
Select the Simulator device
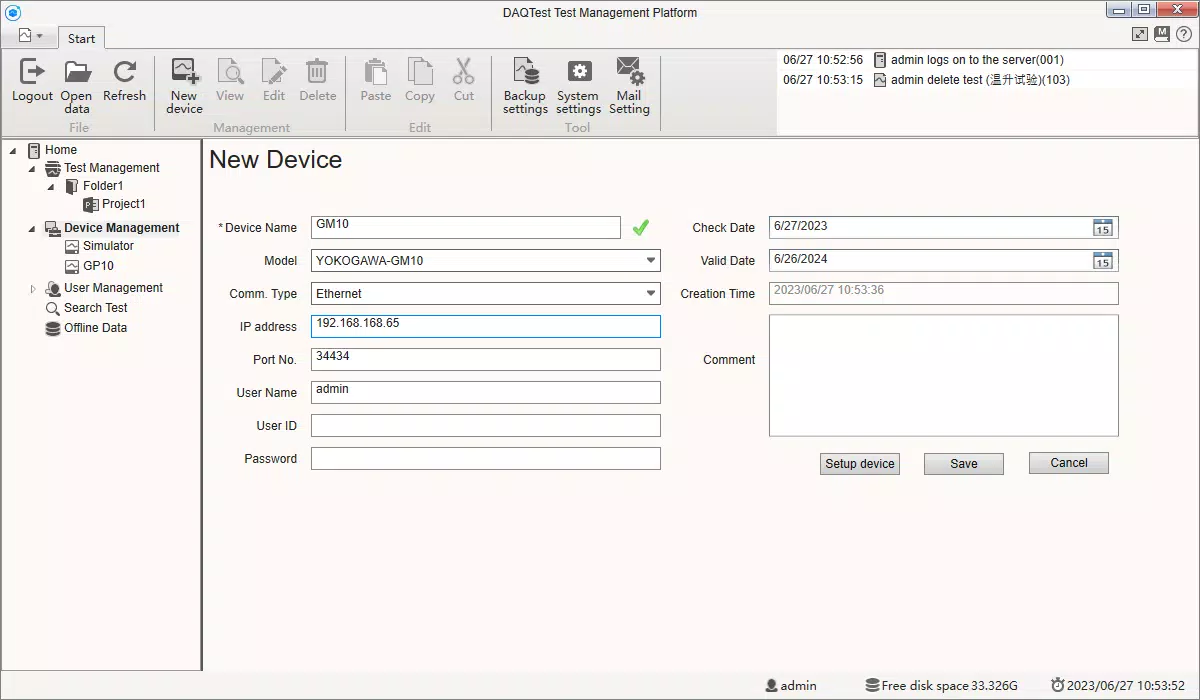pyautogui.click(x=108, y=246)
